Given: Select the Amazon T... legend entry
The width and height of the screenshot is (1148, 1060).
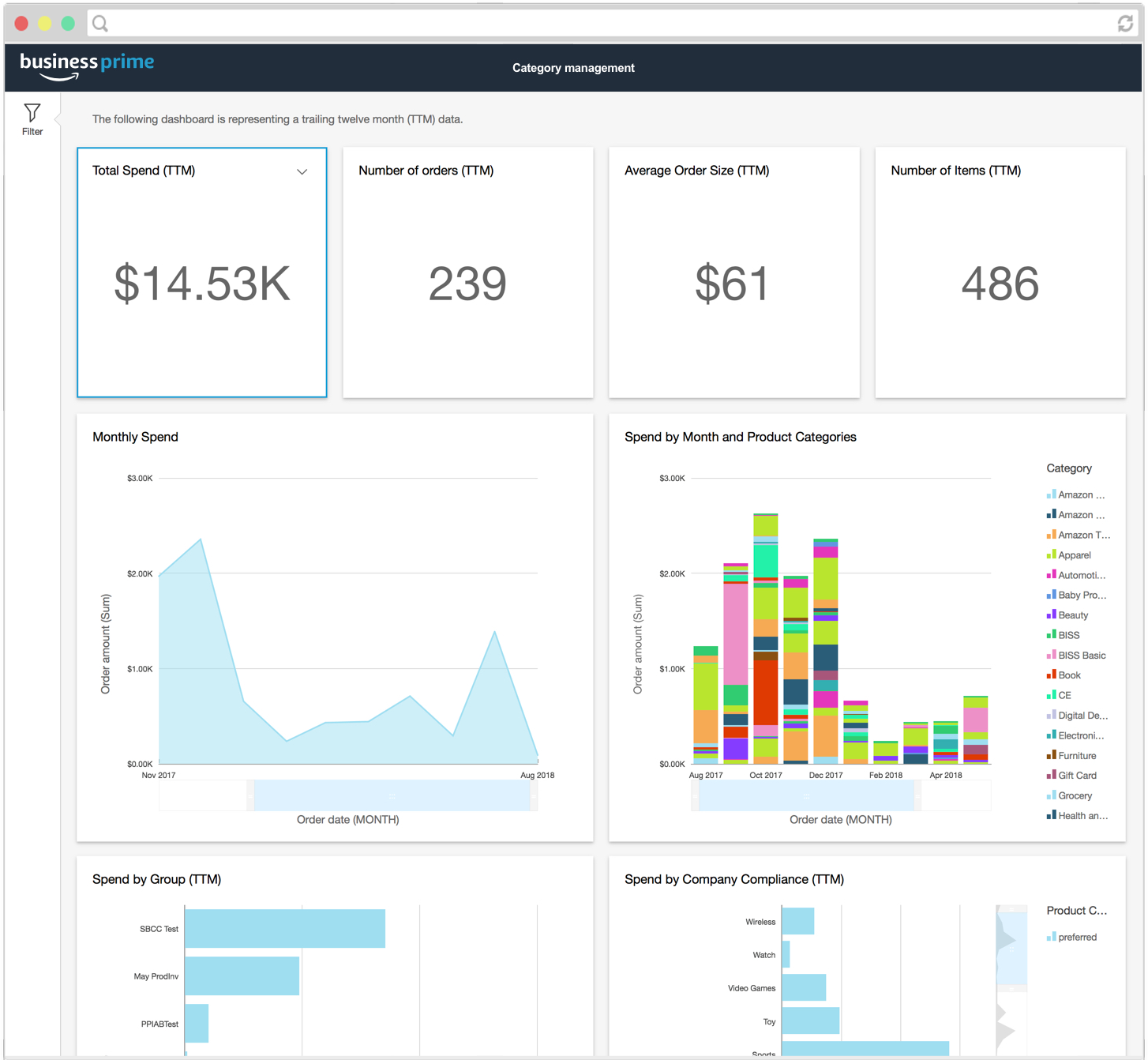Looking at the screenshot, I should [x=1079, y=535].
